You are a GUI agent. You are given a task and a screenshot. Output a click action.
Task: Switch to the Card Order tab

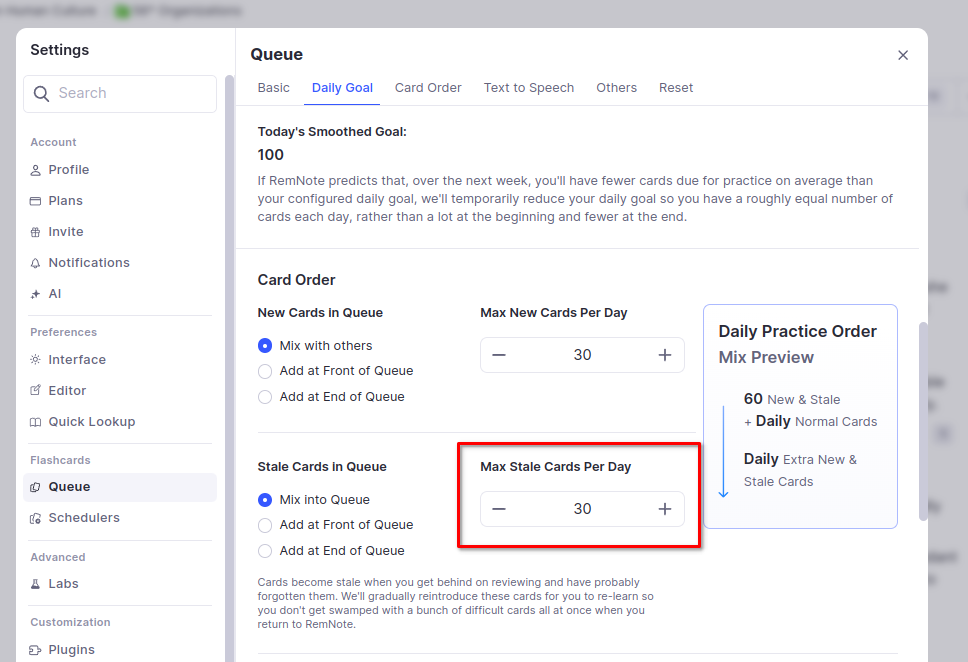[x=428, y=88]
